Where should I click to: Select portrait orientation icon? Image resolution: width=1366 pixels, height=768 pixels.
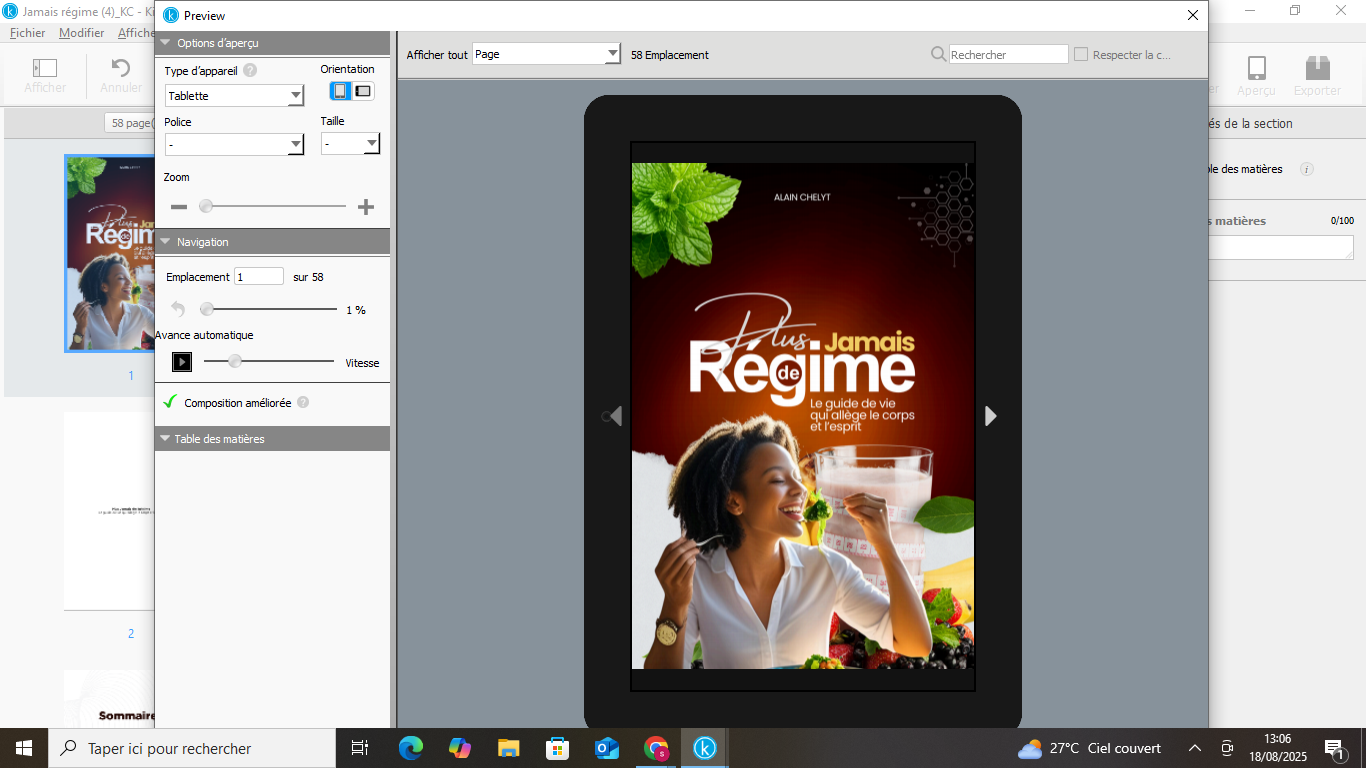click(x=341, y=91)
